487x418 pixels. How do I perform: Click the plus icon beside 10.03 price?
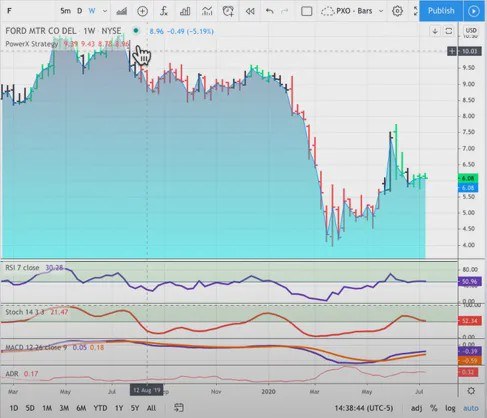452,51
